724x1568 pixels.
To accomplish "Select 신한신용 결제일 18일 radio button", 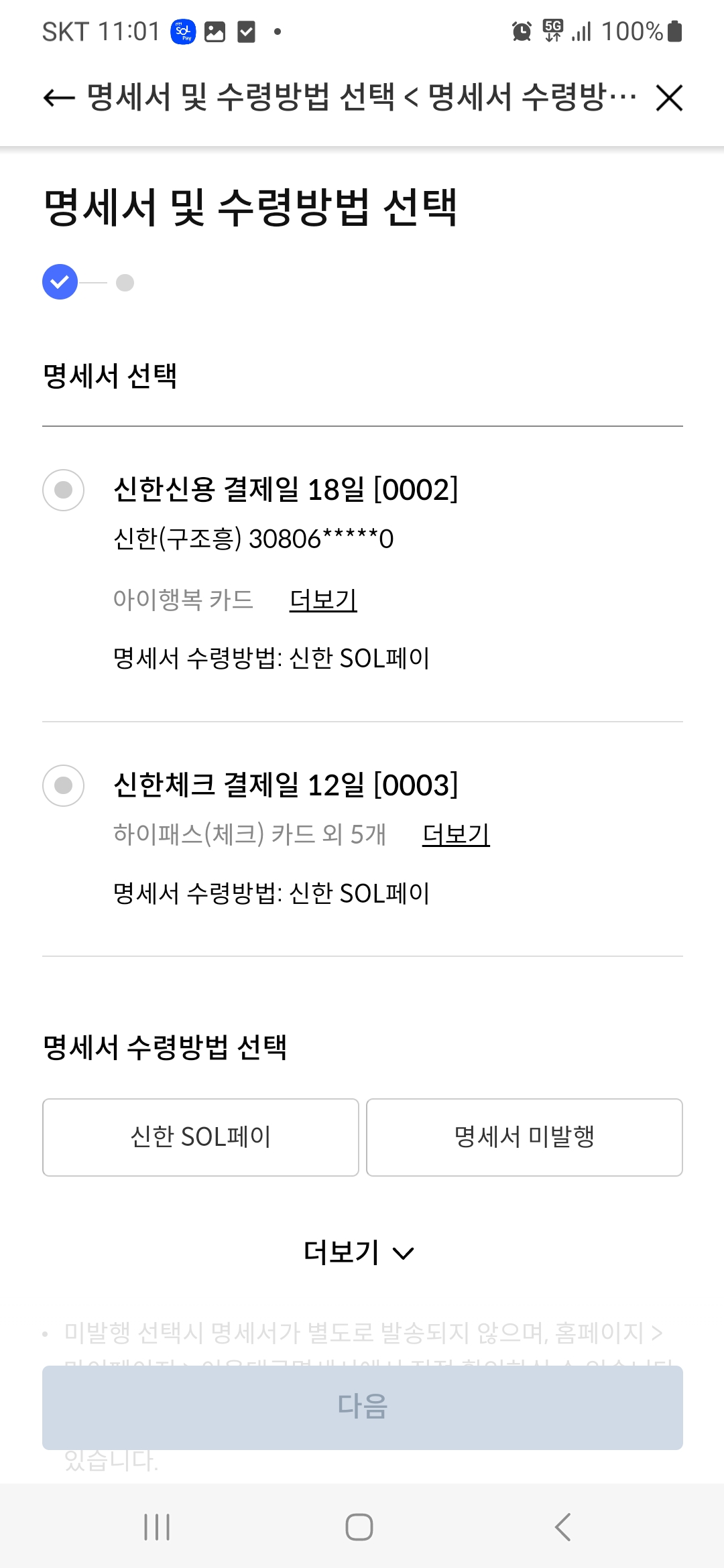I will tap(63, 490).
